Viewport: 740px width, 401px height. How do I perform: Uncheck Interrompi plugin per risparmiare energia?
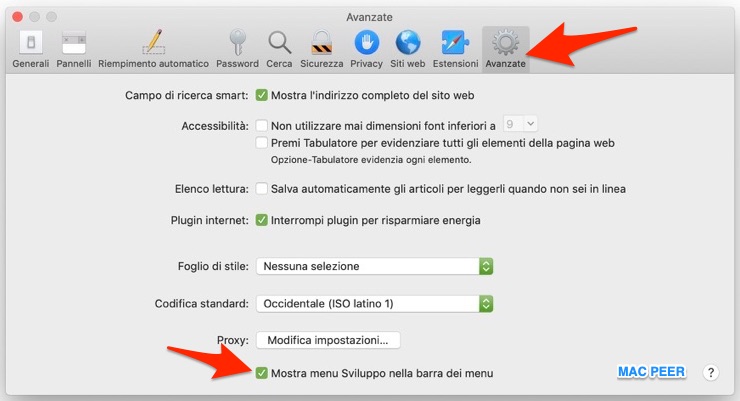261,220
